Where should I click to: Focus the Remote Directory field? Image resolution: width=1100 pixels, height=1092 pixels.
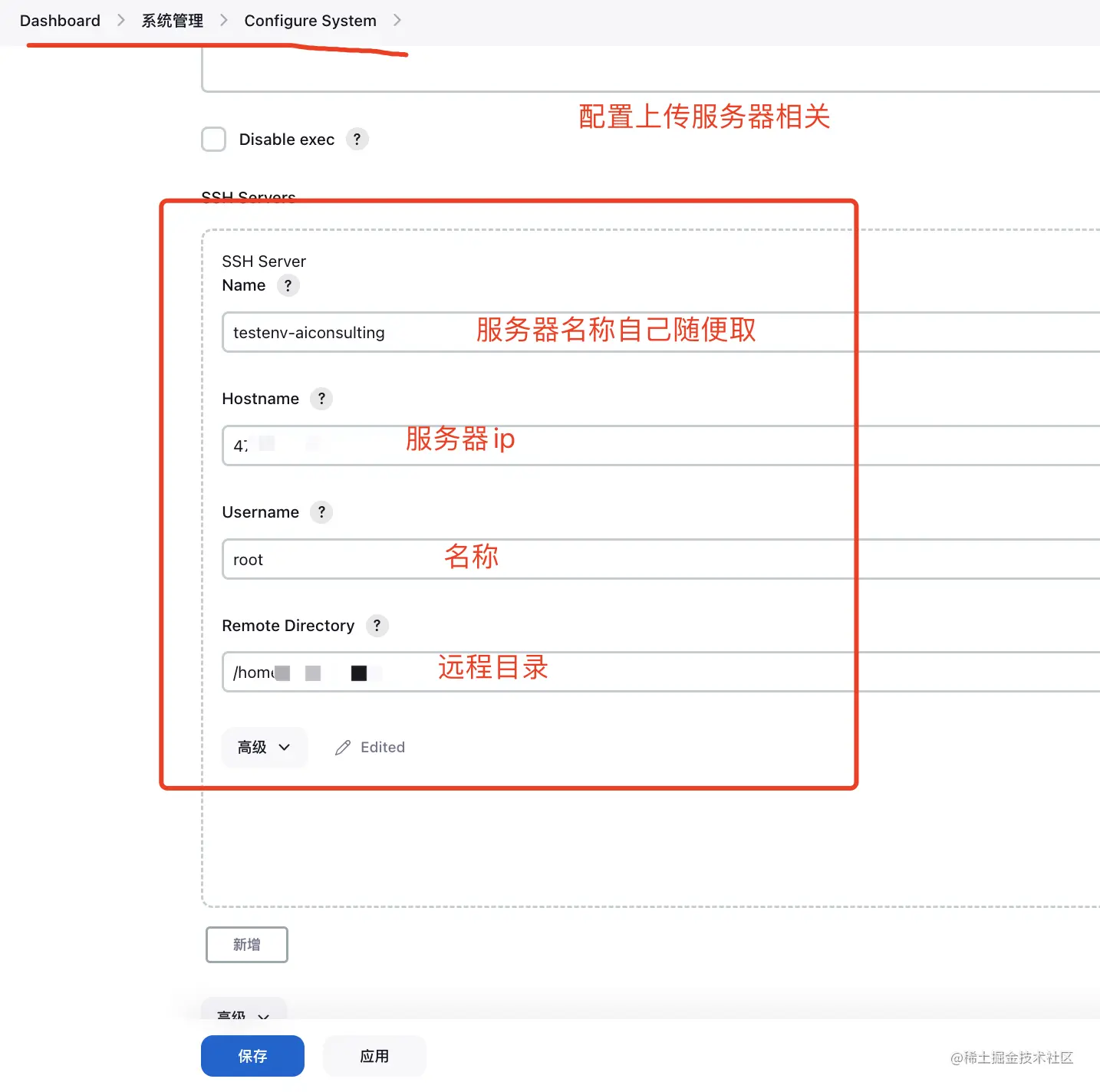(660, 672)
